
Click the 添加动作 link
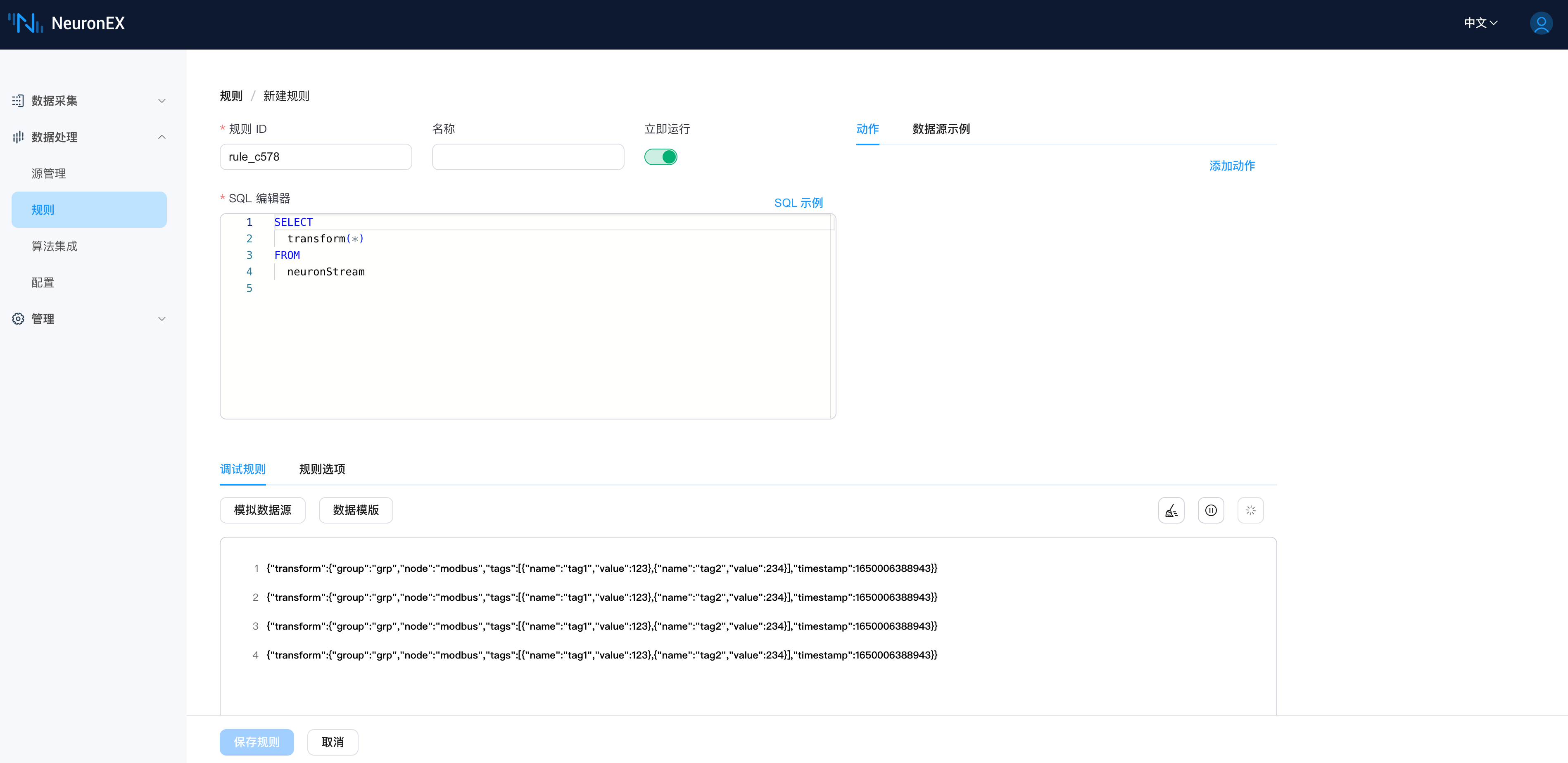1231,166
